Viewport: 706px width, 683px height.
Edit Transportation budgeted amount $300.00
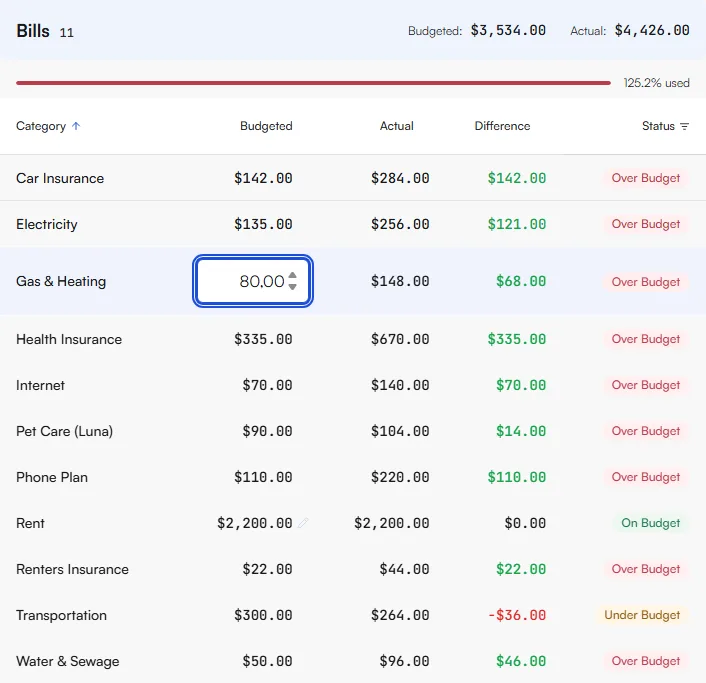coord(263,615)
